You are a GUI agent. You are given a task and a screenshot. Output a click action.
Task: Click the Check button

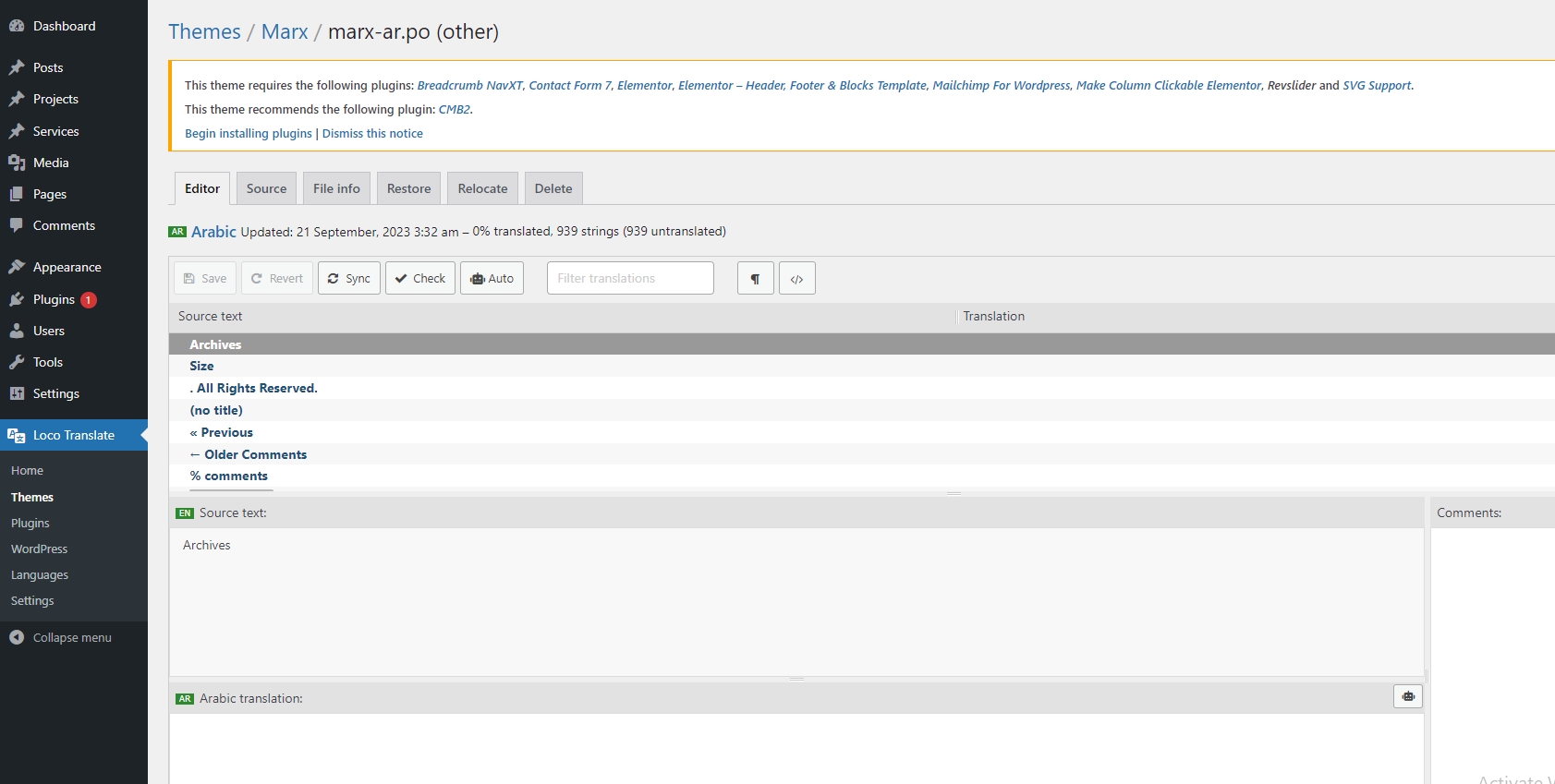pos(420,279)
